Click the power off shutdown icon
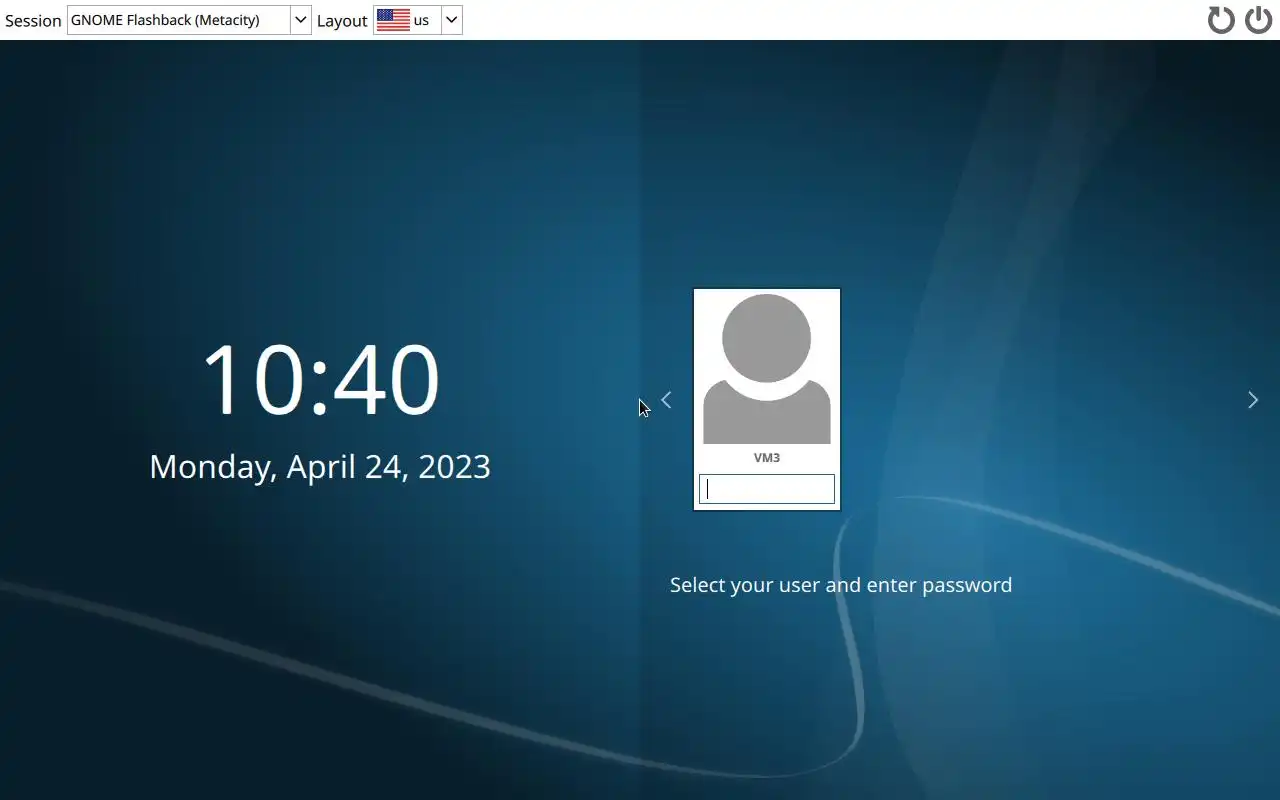 coord(1258,20)
